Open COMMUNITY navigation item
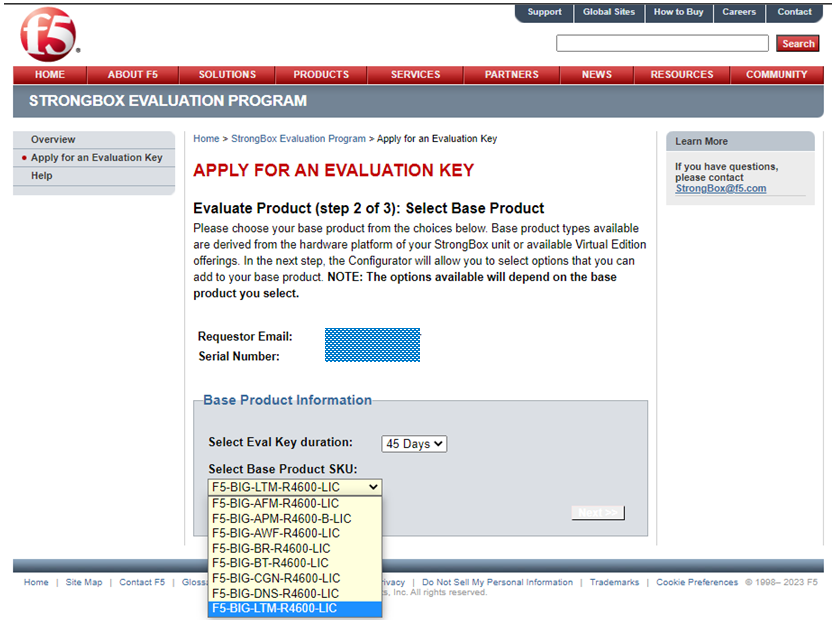Screen dimensions: 836x620 point(776,75)
